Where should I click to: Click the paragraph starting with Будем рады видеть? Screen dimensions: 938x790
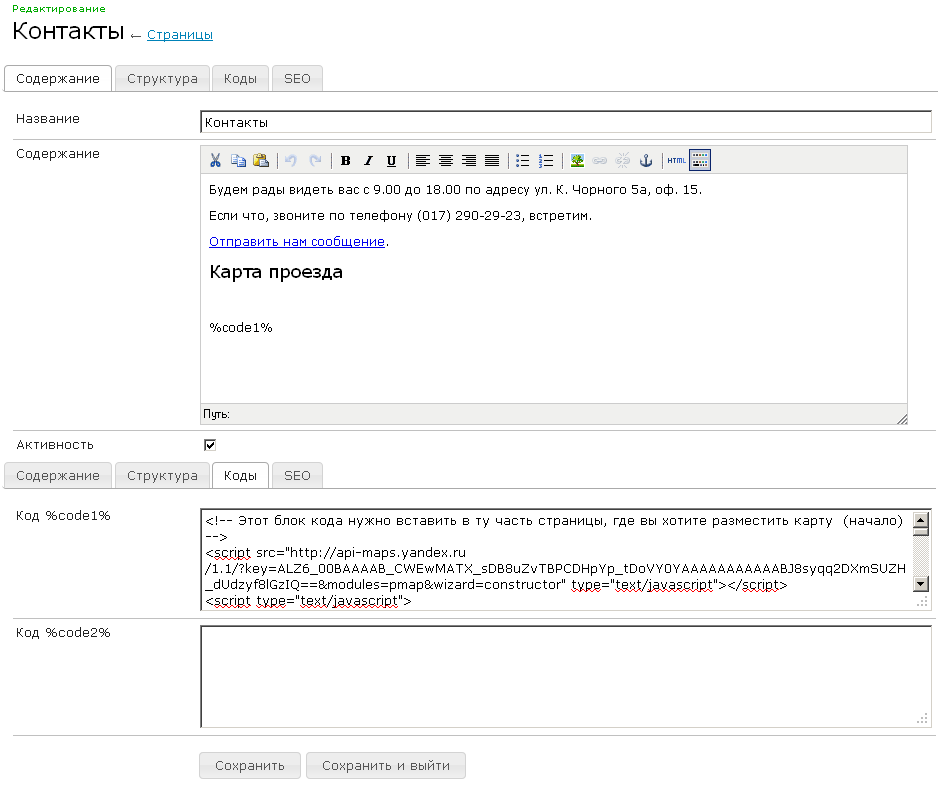click(455, 190)
